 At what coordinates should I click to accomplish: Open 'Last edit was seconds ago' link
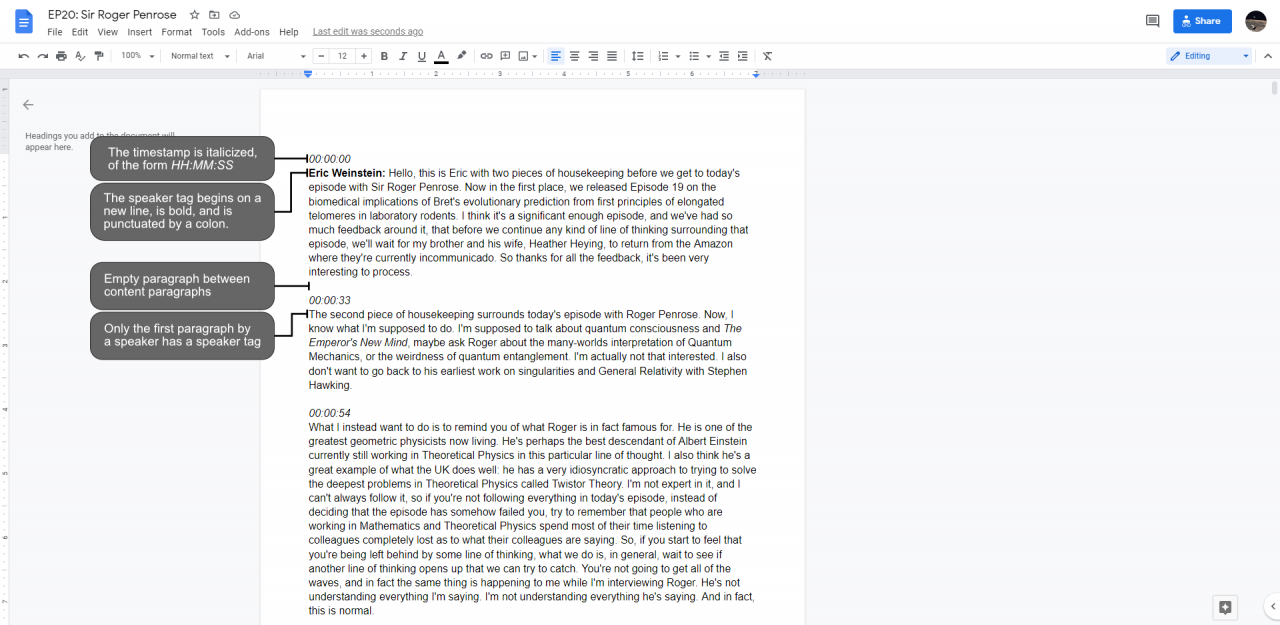[x=367, y=32]
